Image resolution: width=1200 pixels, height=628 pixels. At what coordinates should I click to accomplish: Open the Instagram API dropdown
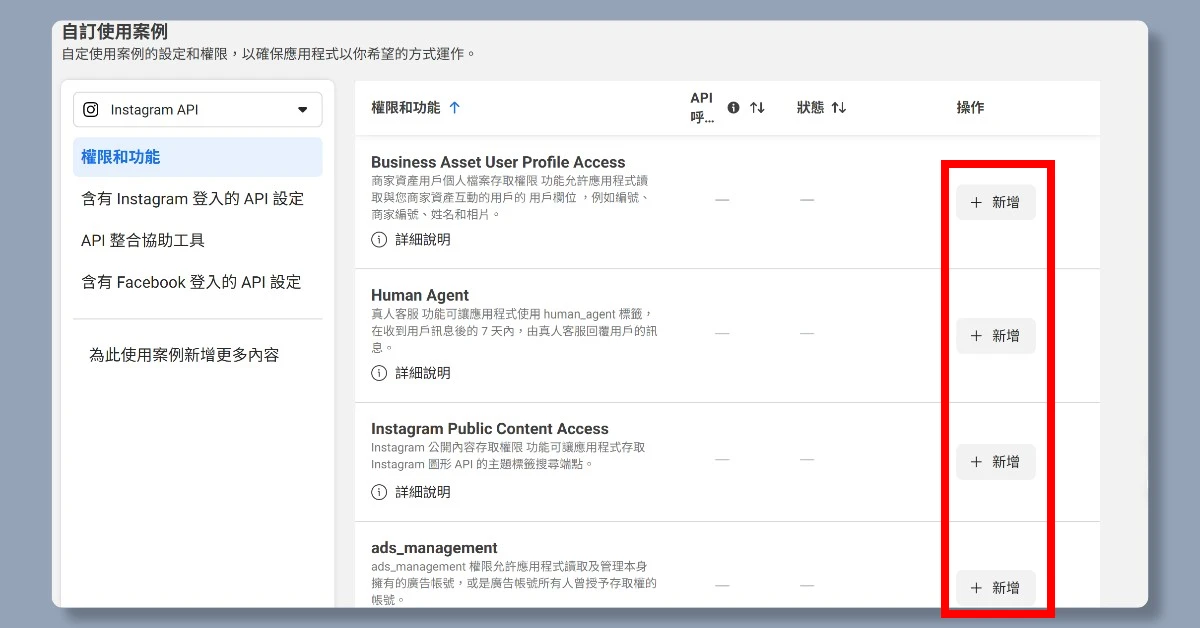(x=198, y=110)
